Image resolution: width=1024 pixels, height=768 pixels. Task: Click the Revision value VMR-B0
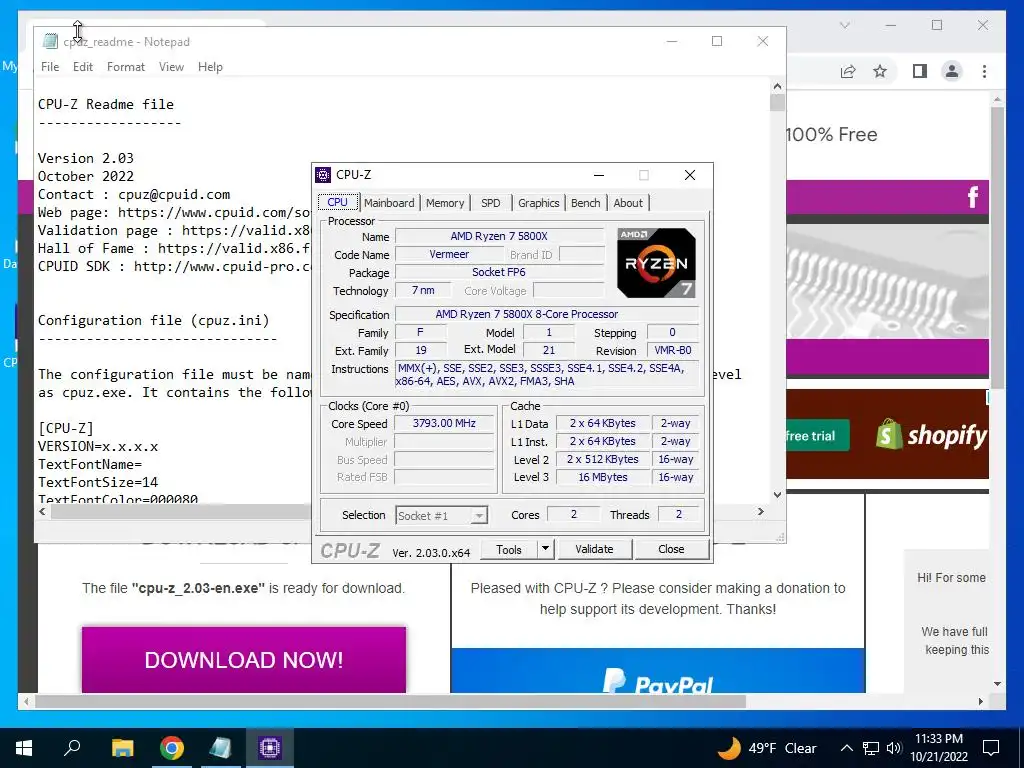[673, 351]
